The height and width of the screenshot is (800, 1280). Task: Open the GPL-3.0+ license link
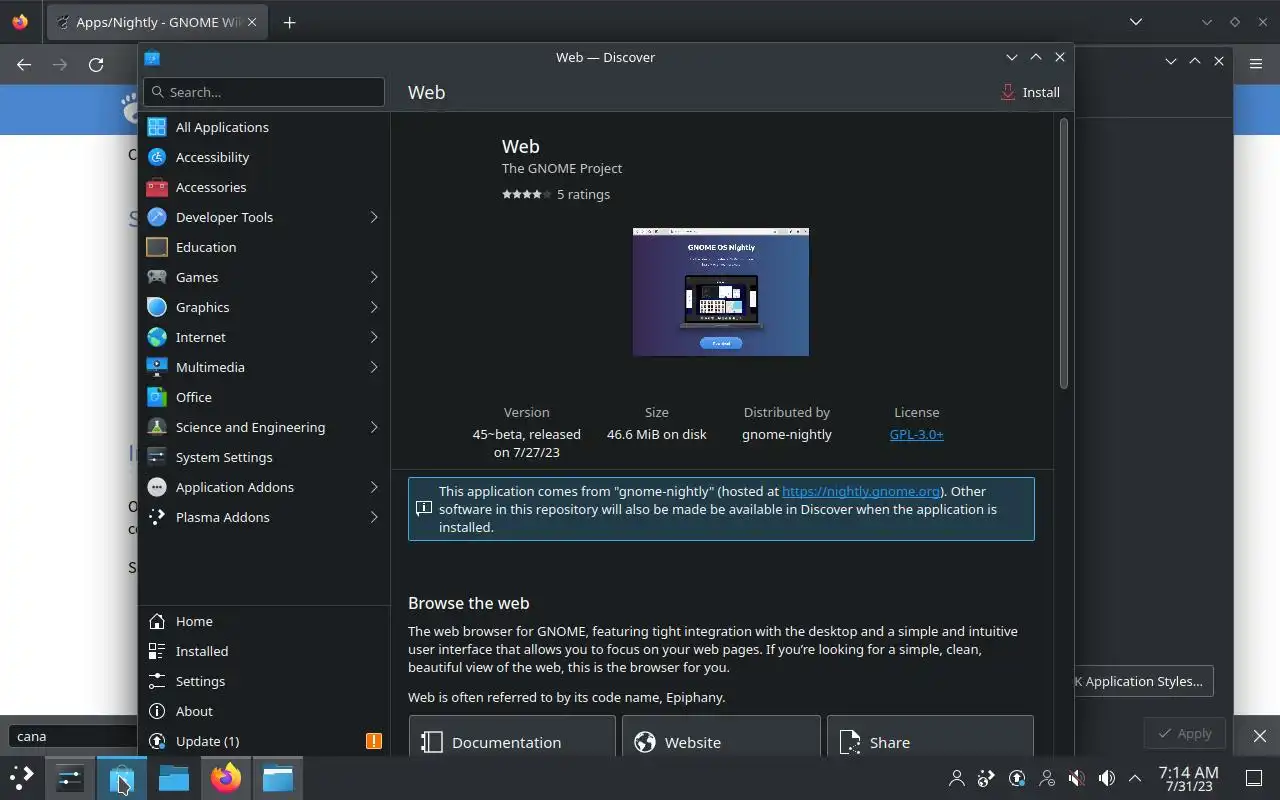[916, 434]
